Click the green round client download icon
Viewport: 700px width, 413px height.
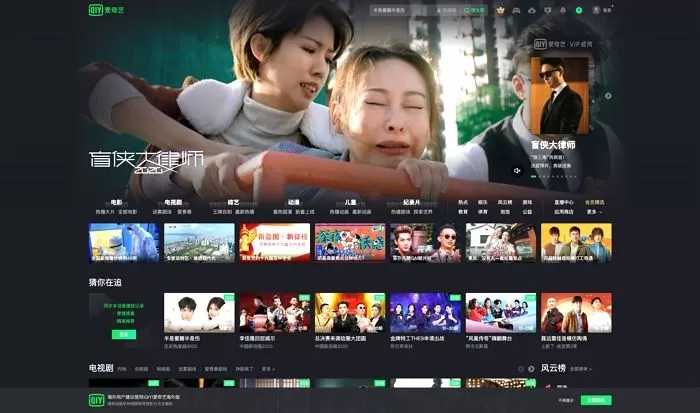pyautogui.click(x=579, y=10)
